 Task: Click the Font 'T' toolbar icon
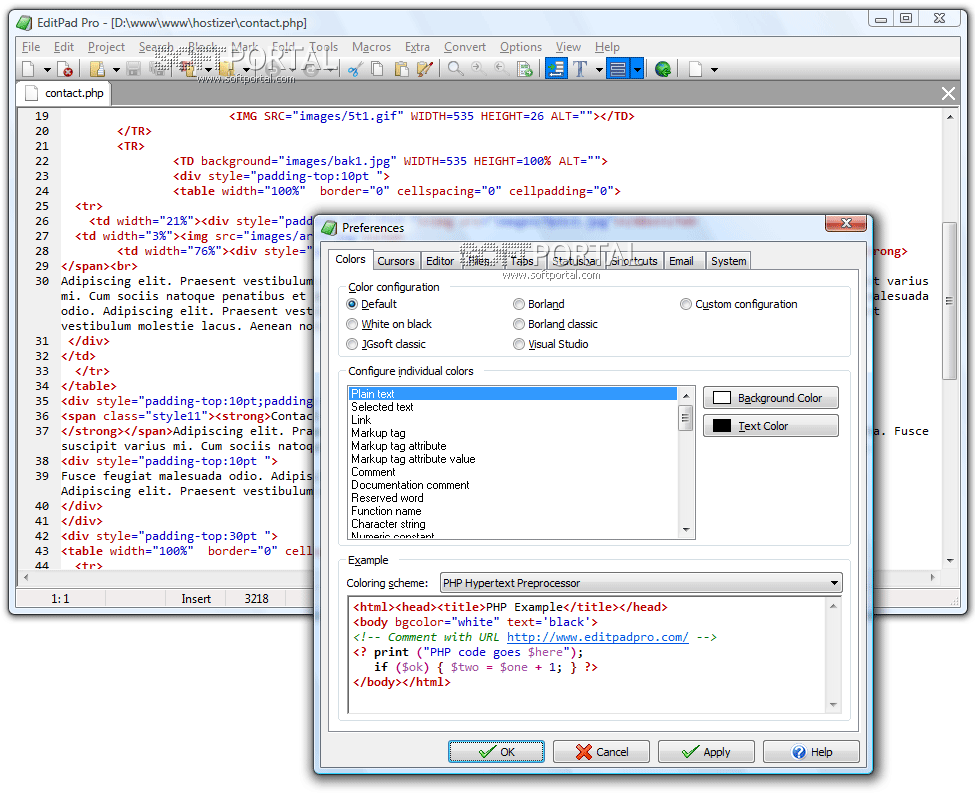(x=580, y=69)
